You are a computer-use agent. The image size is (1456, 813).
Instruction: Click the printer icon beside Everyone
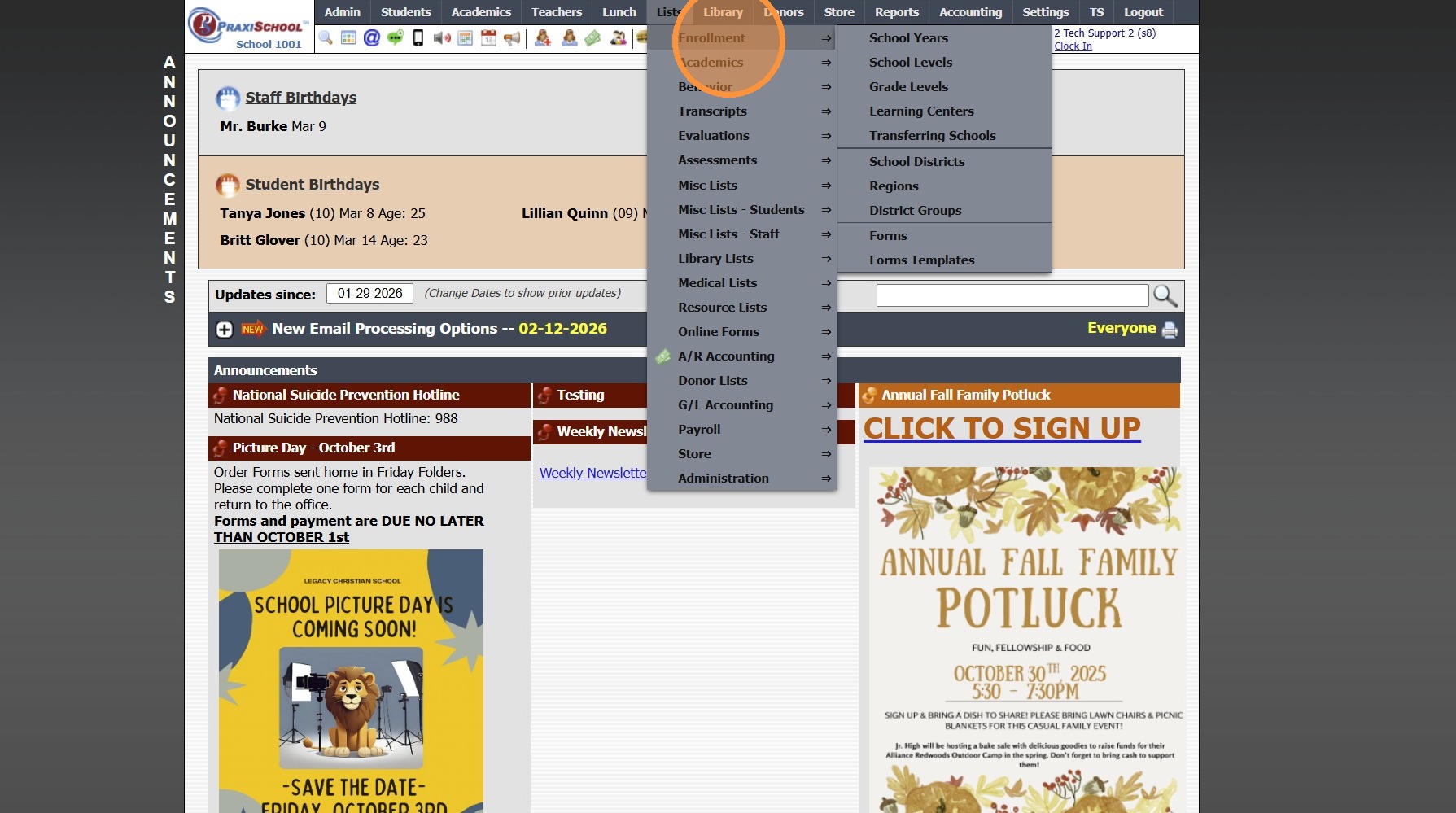(x=1170, y=330)
